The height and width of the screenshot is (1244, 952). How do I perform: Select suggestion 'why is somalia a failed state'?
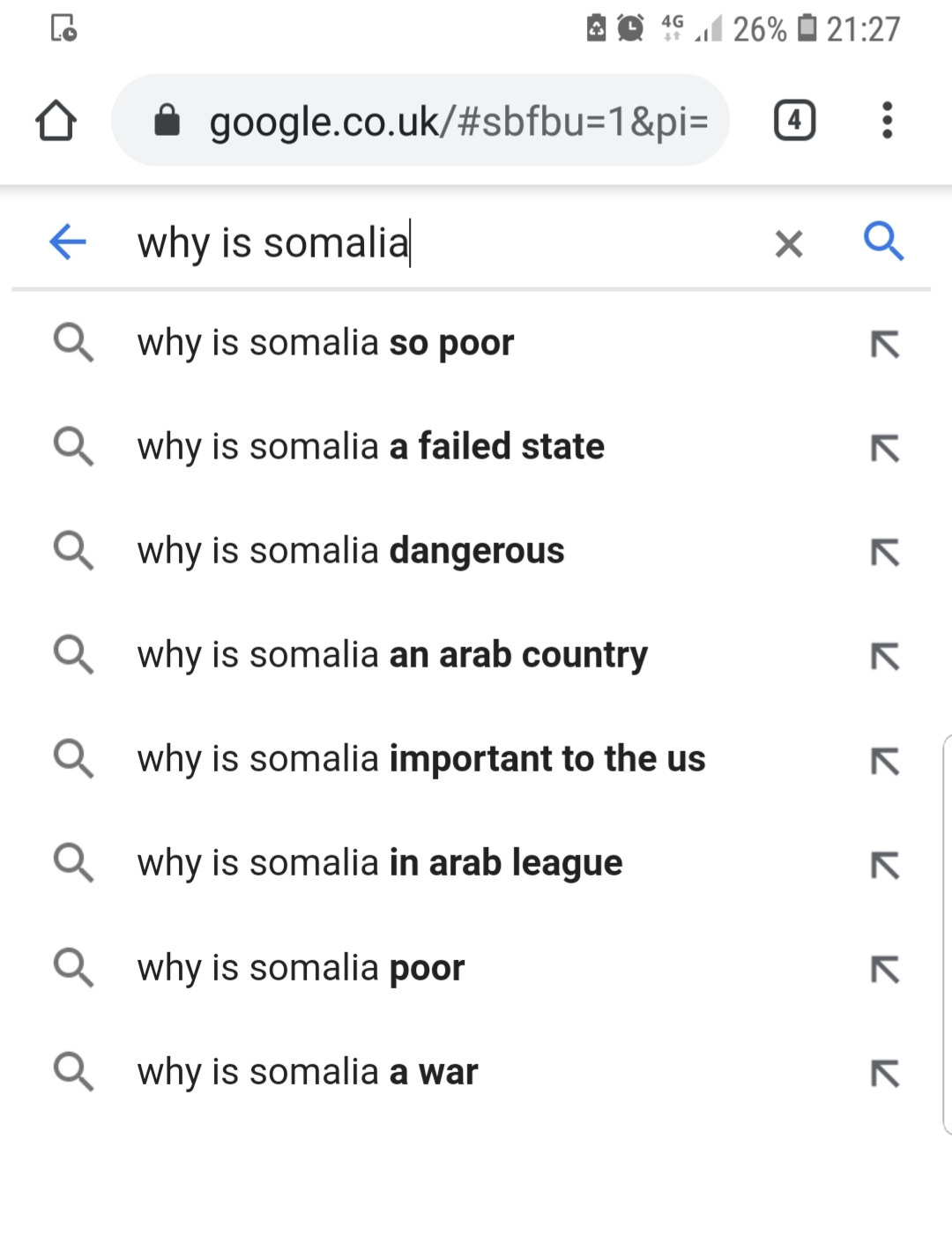371,447
